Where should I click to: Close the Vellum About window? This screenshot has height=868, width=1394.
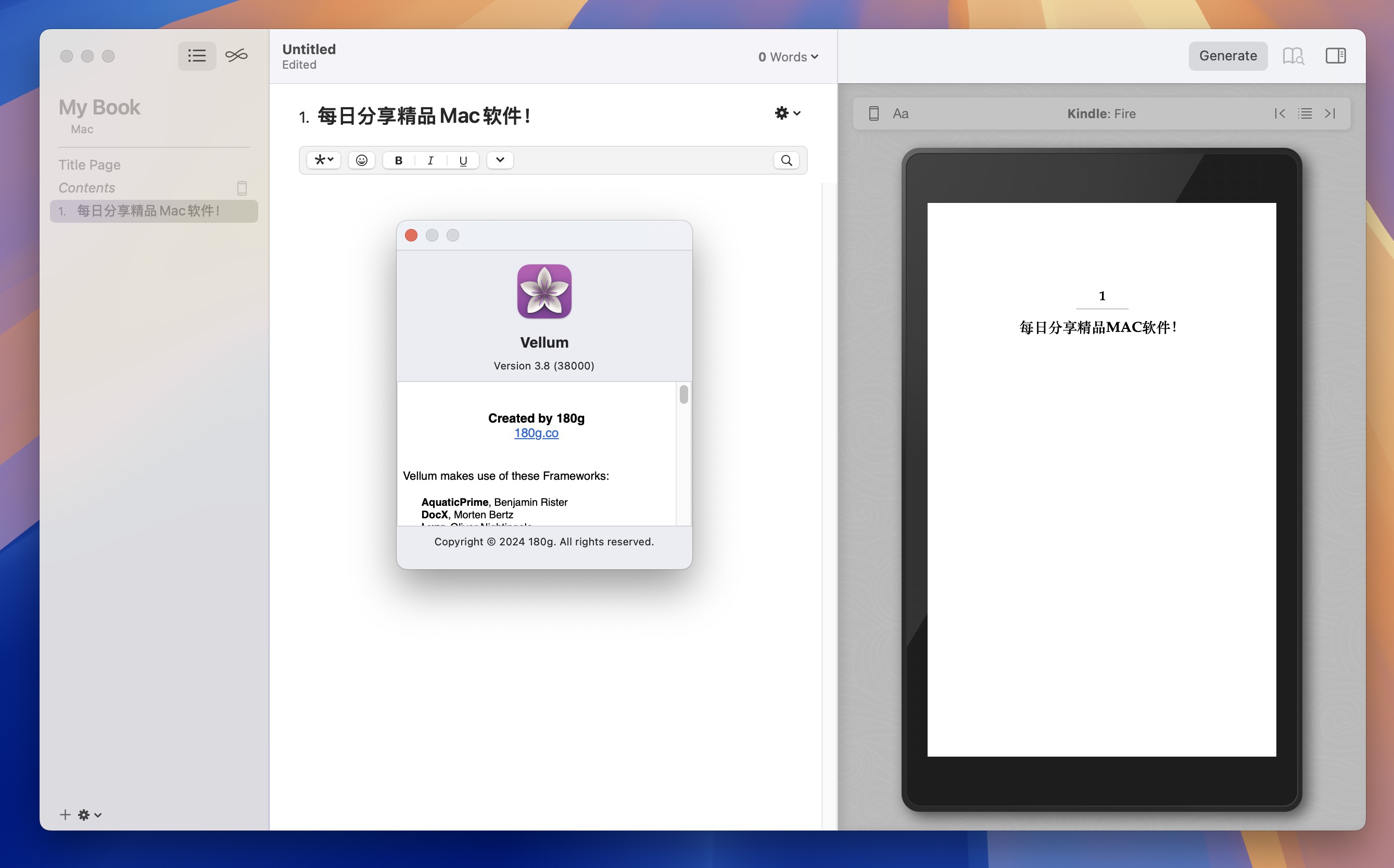click(411, 235)
